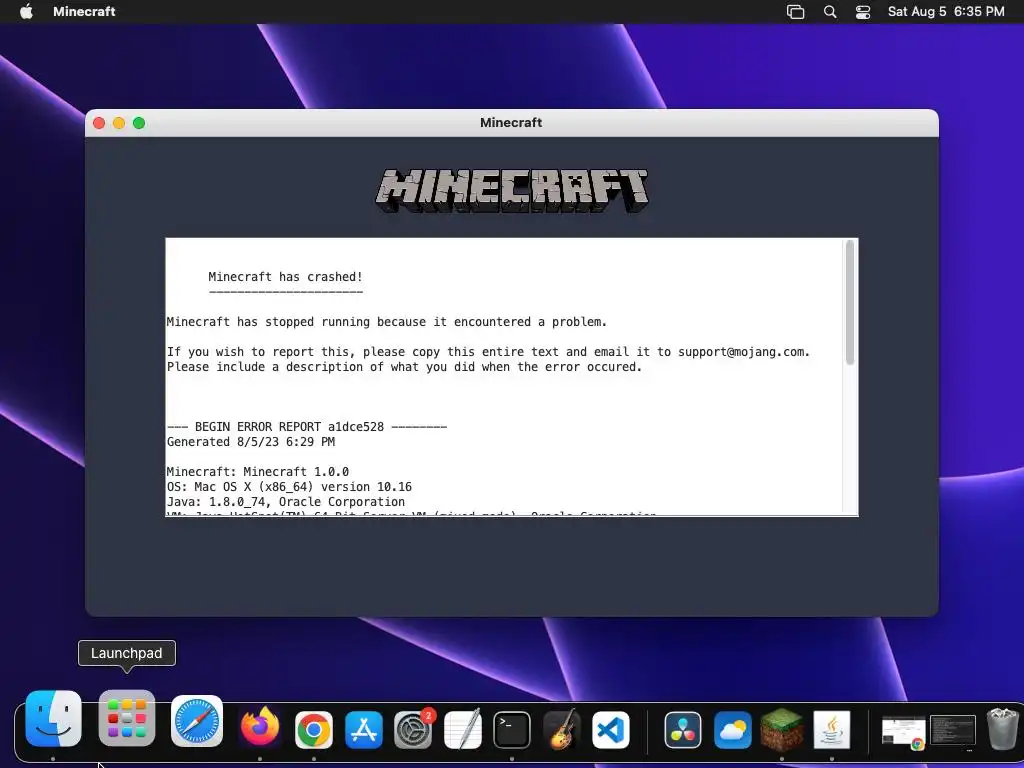Maximize the Minecraft window with green button
The height and width of the screenshot is (768, 1024).
click(x=139, y=123)
